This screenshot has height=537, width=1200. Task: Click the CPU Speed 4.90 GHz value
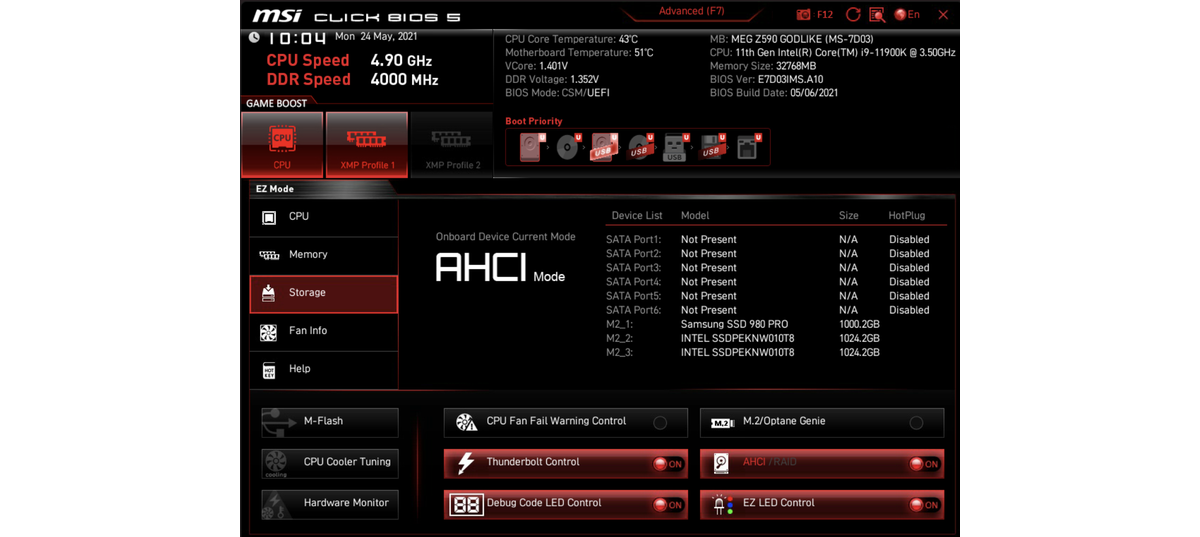[x=401, y=60]
